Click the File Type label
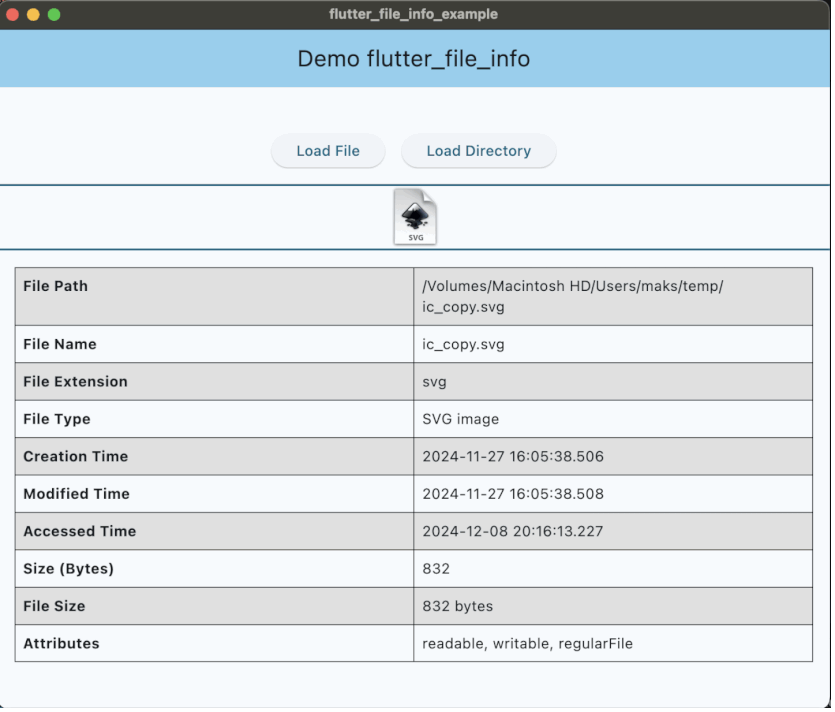Viewport: 835px width, 712px height. point(57,421)
